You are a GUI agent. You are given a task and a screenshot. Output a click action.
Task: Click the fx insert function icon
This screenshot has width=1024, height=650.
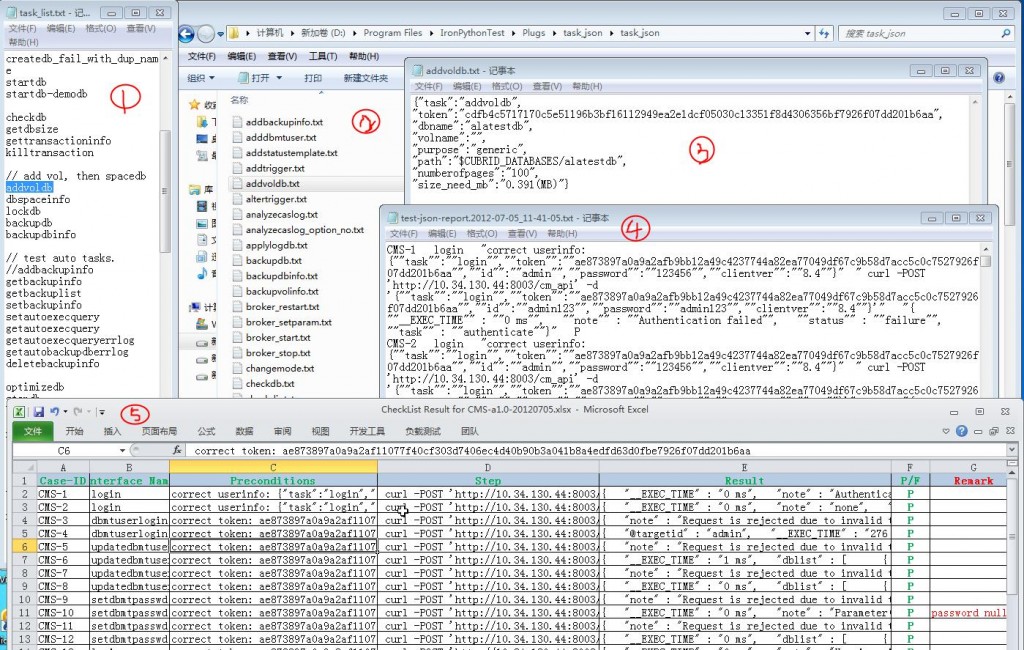click(x=177, y=451)
